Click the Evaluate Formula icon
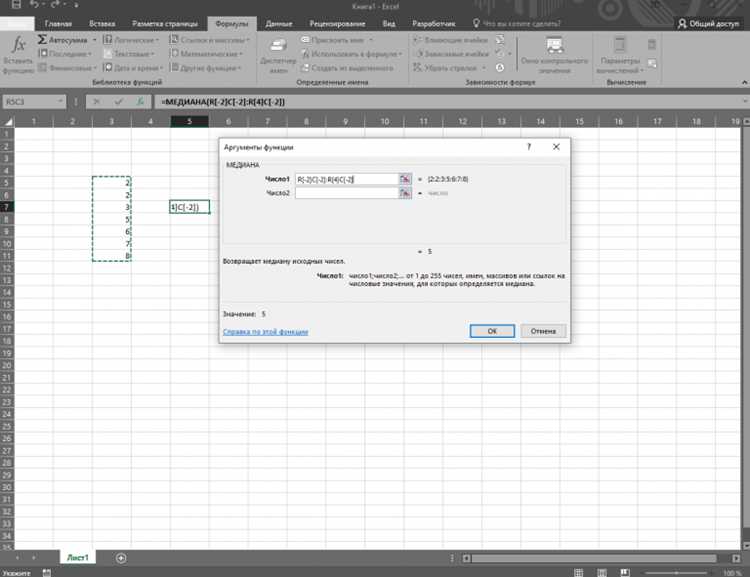750x577 pixels. coord(500,68)
